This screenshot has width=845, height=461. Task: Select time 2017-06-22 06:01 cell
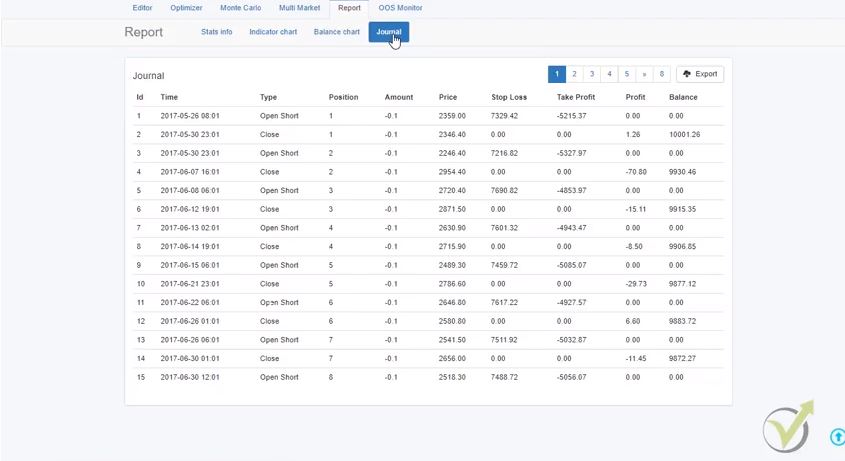190,302
